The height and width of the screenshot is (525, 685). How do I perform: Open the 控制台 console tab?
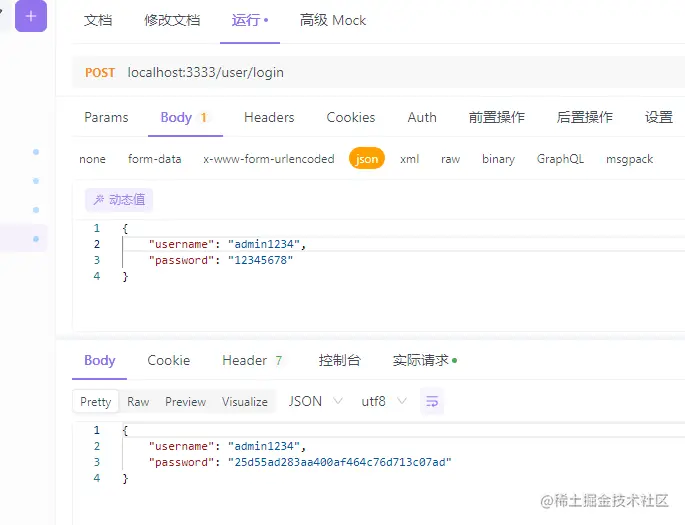339,361
